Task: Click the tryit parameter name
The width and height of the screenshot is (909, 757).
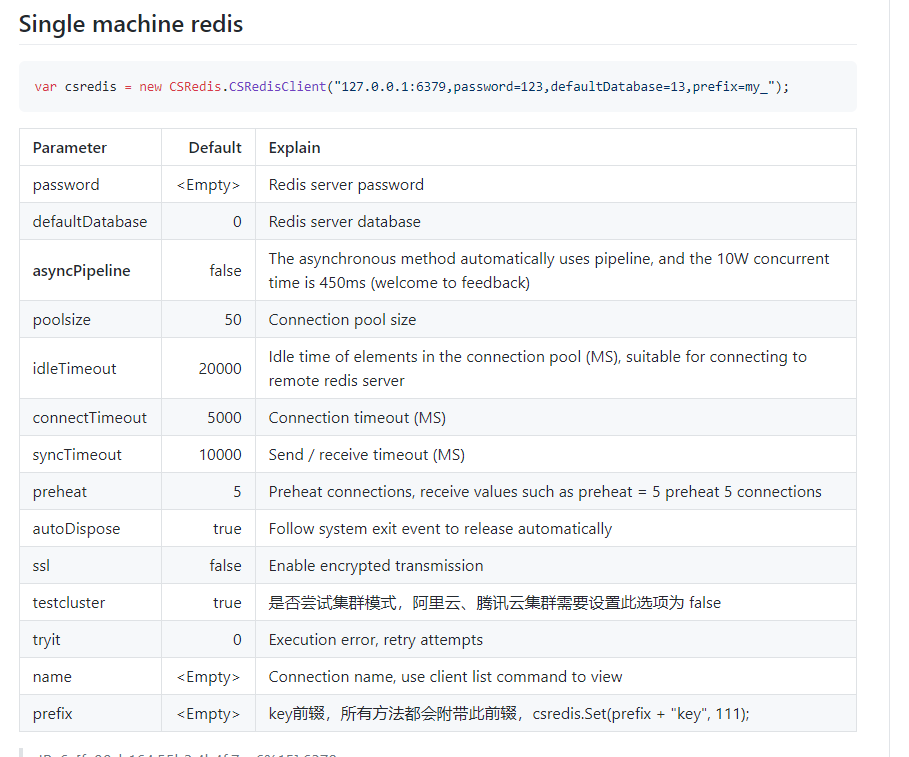Action: click(x=50, y=639)
